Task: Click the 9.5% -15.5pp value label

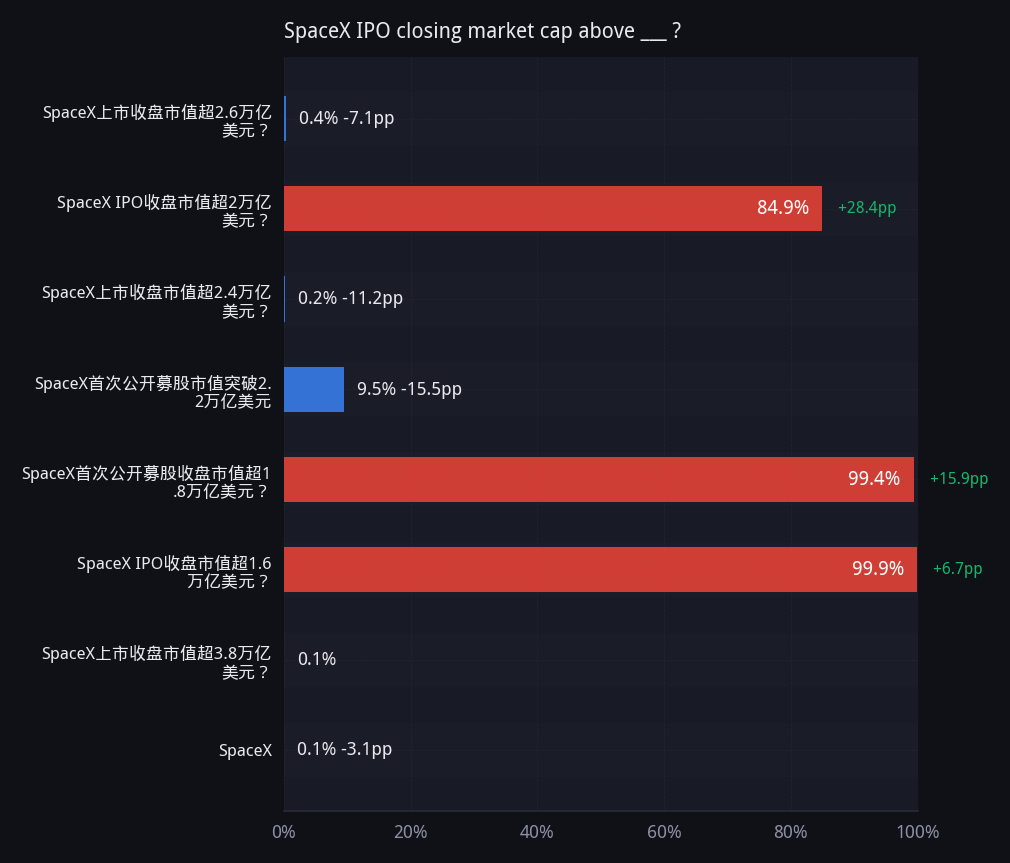Action: point(410,389)
